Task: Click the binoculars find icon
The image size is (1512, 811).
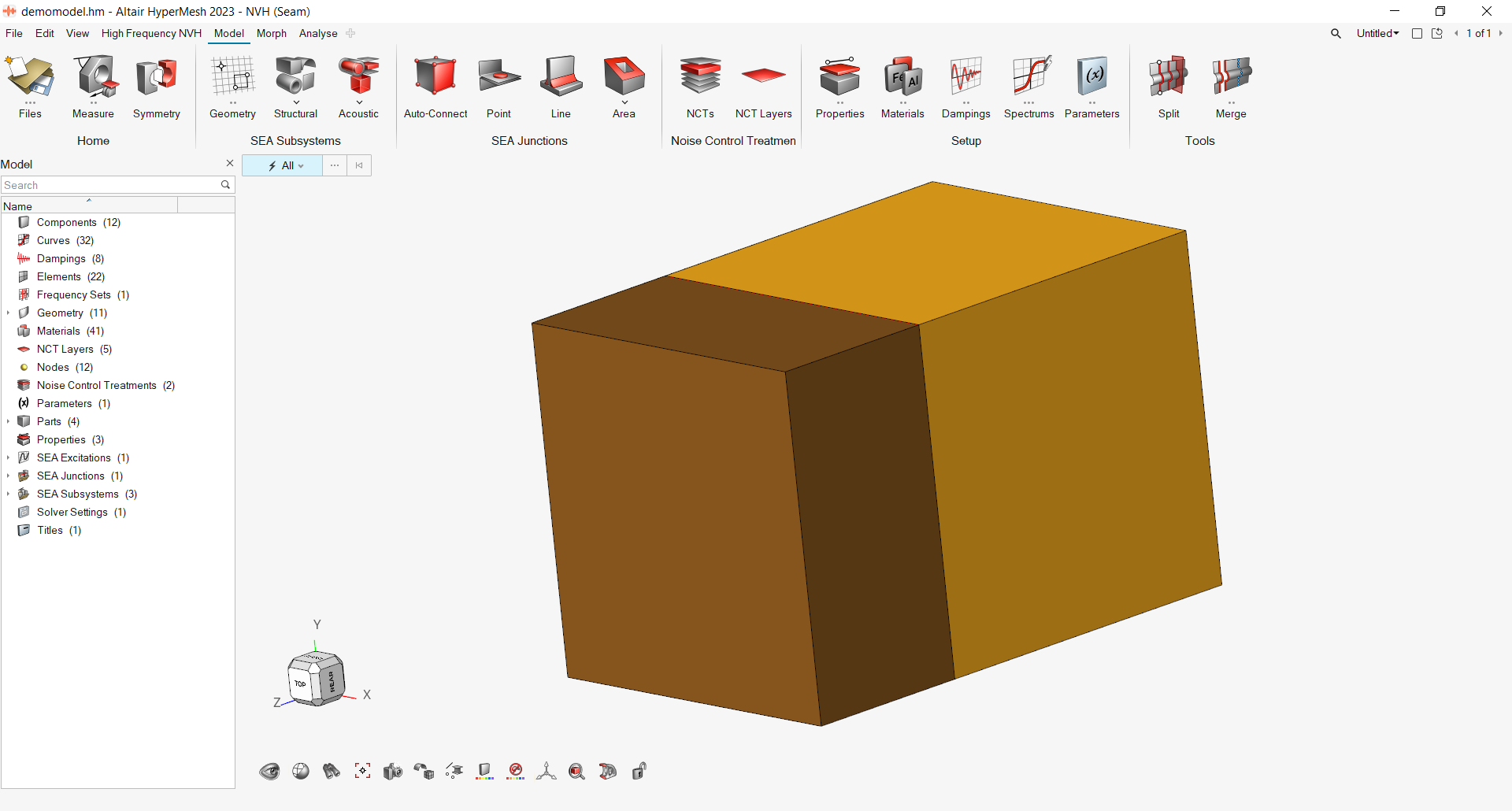Action: point(331,772)
